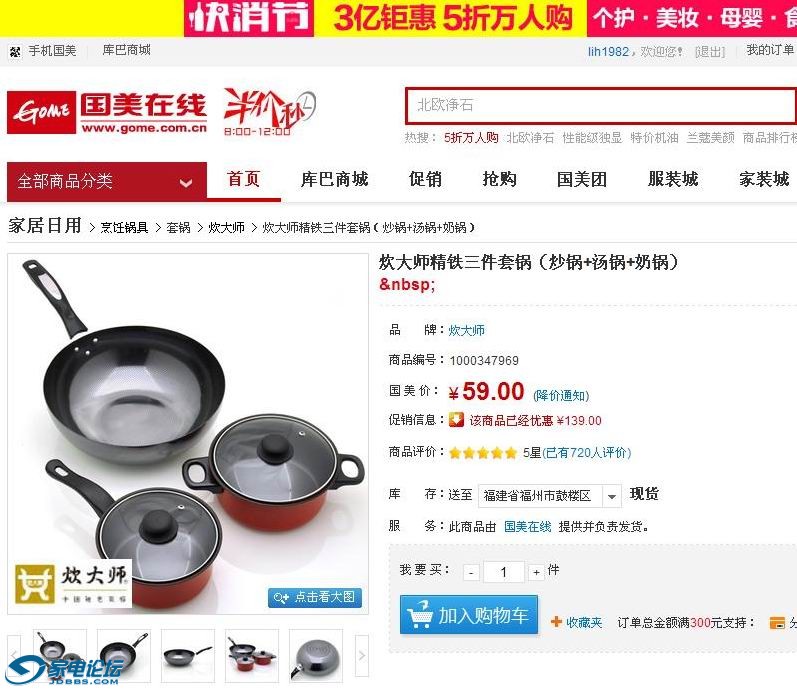Click the mobile Gome phone icon
This screenshot has width=797, height=691.
(x=16, y=51)
